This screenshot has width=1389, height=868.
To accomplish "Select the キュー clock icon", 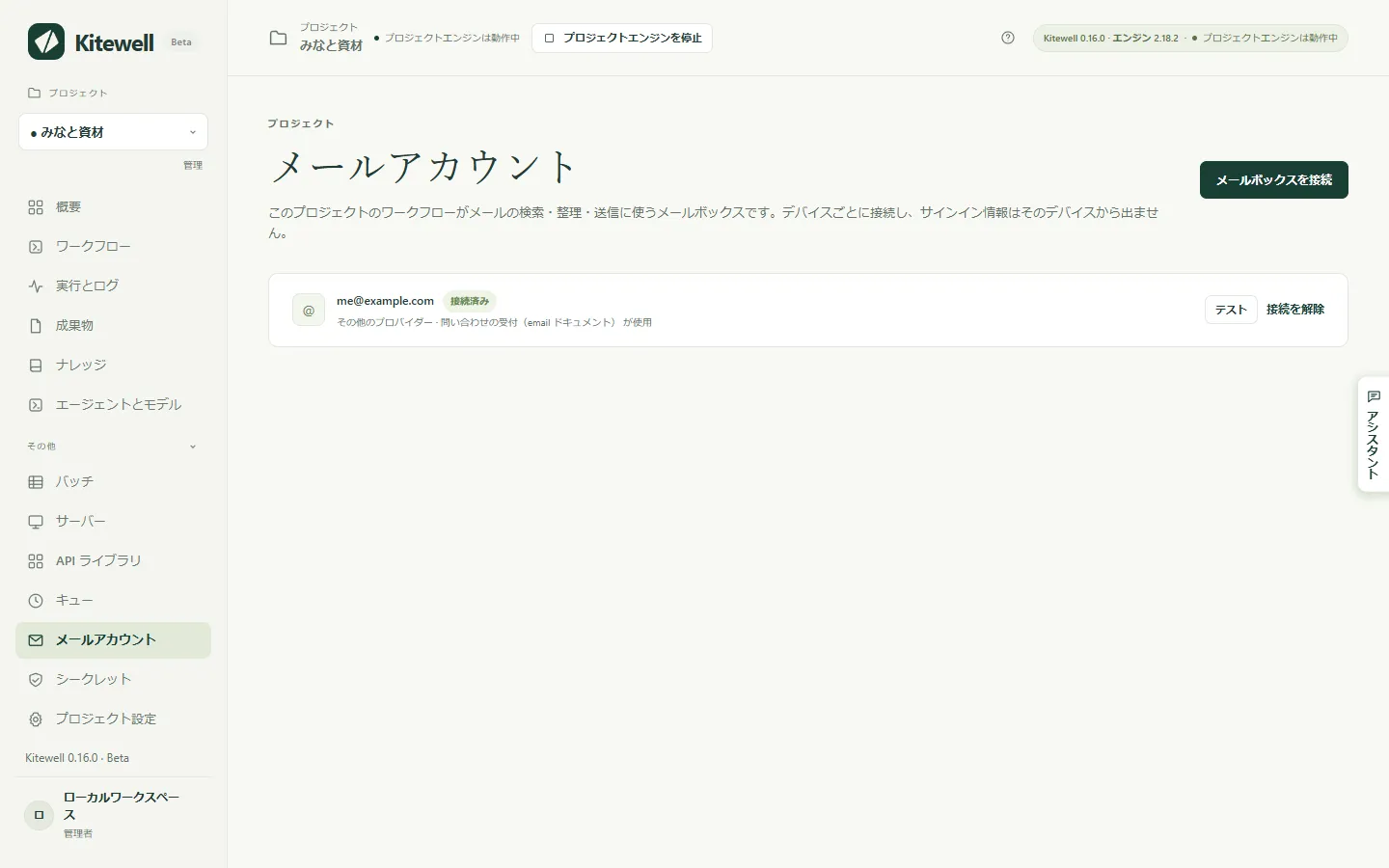I will 36,601.
